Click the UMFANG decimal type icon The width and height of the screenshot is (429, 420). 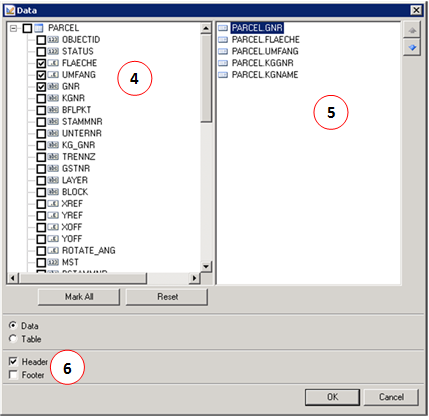(53, 75)
